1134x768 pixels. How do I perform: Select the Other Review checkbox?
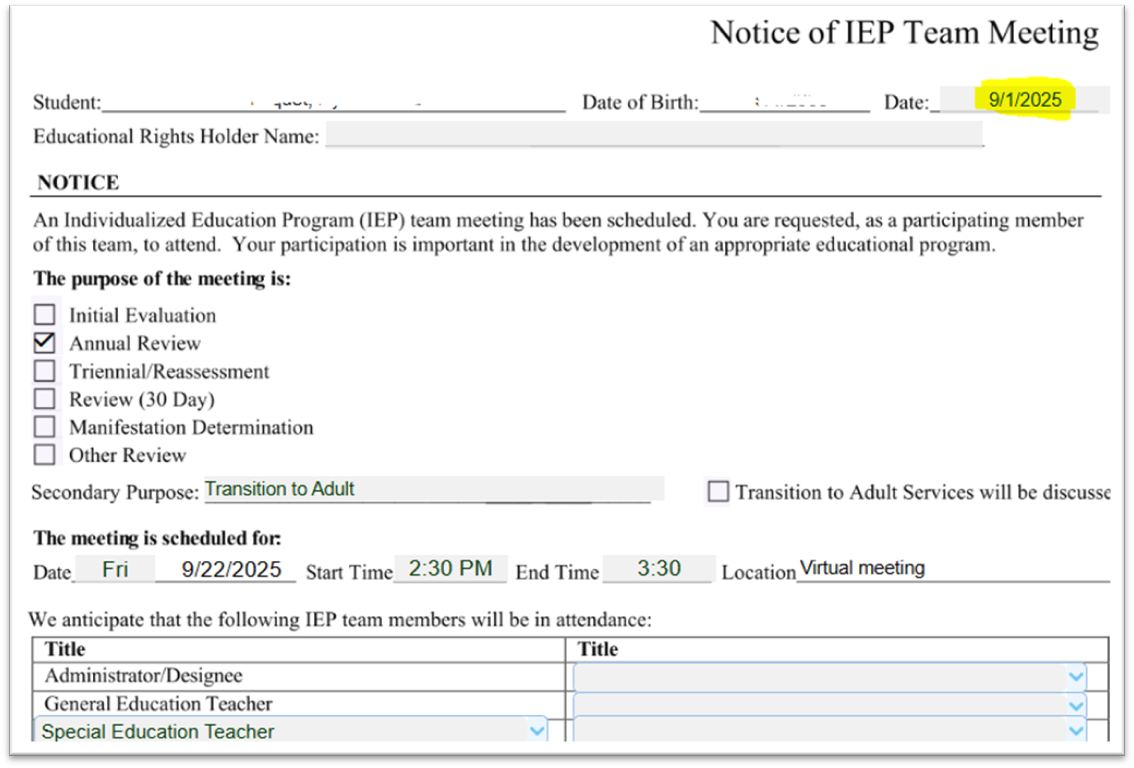45,455
